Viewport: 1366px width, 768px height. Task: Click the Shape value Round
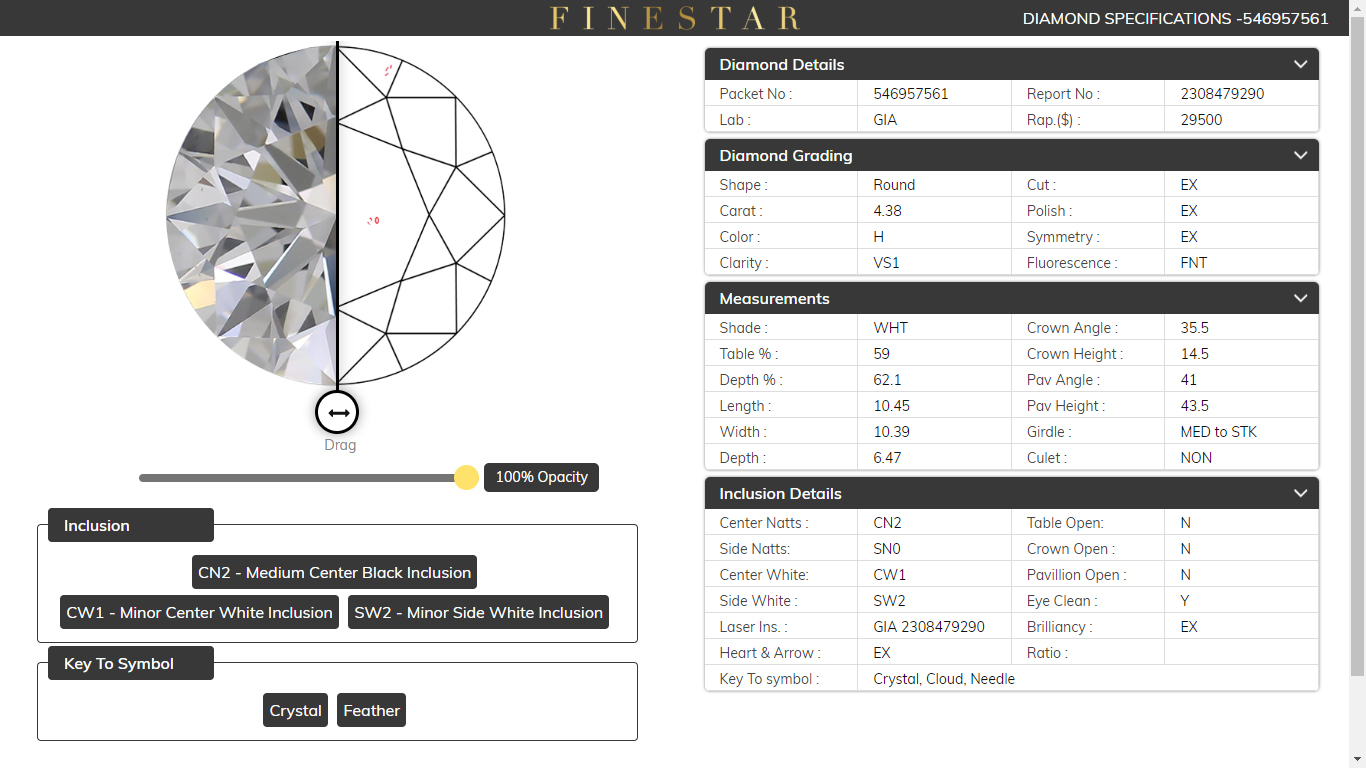coord(894,184)
